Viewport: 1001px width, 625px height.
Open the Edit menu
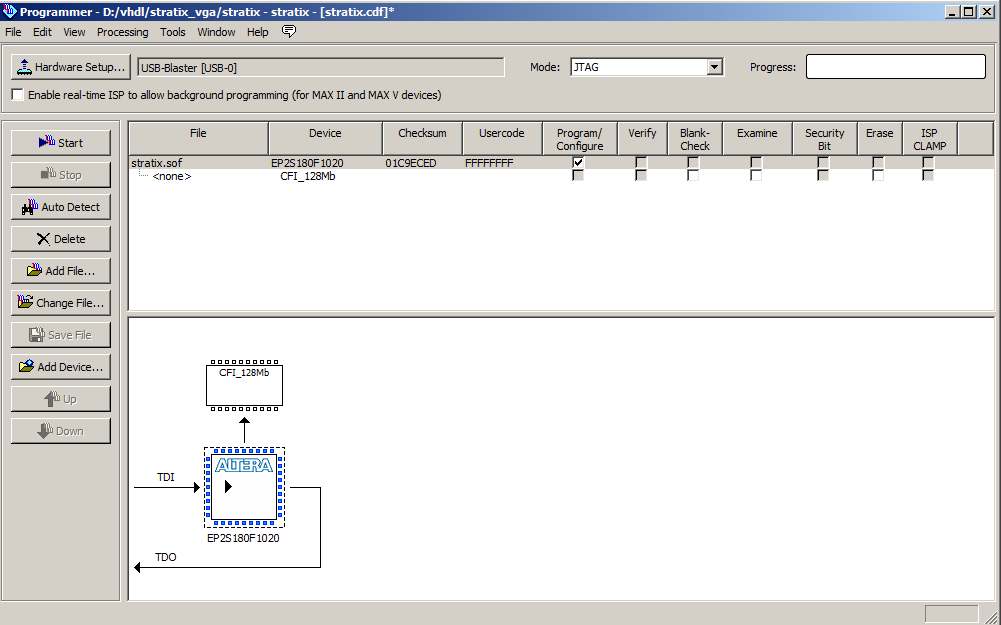point(42,32)
